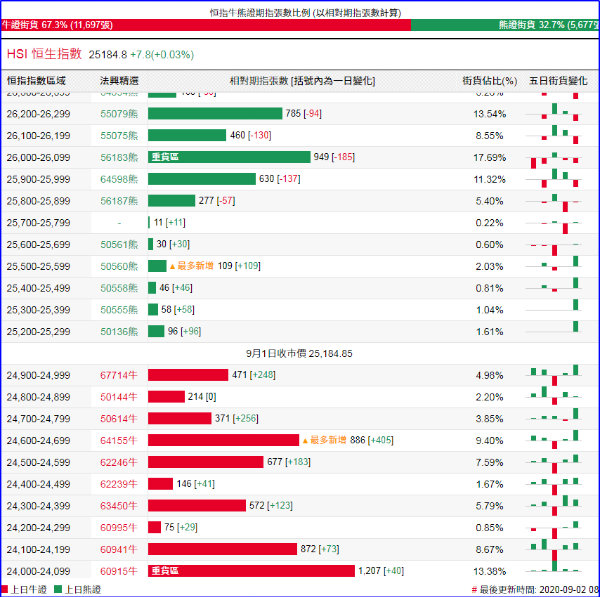Click the index value 25184.8
Image resolution: width=600 pixels, height=597 pixels.
tap(108, 55)
